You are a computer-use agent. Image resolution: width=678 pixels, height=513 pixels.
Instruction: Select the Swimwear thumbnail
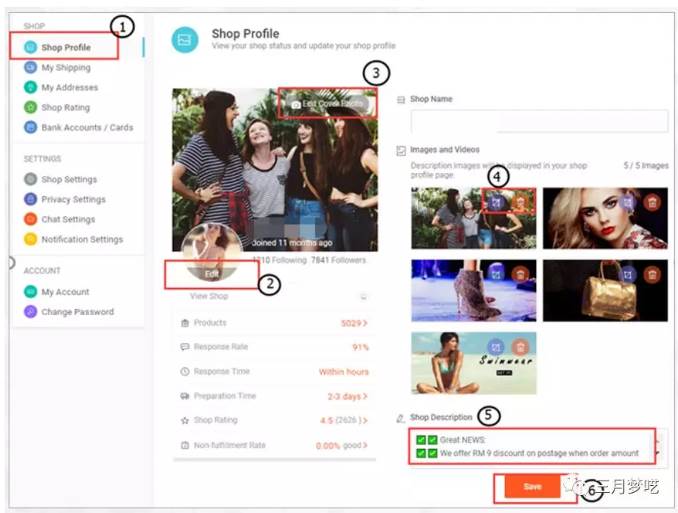pyautogui.click(x=473, y=363)
